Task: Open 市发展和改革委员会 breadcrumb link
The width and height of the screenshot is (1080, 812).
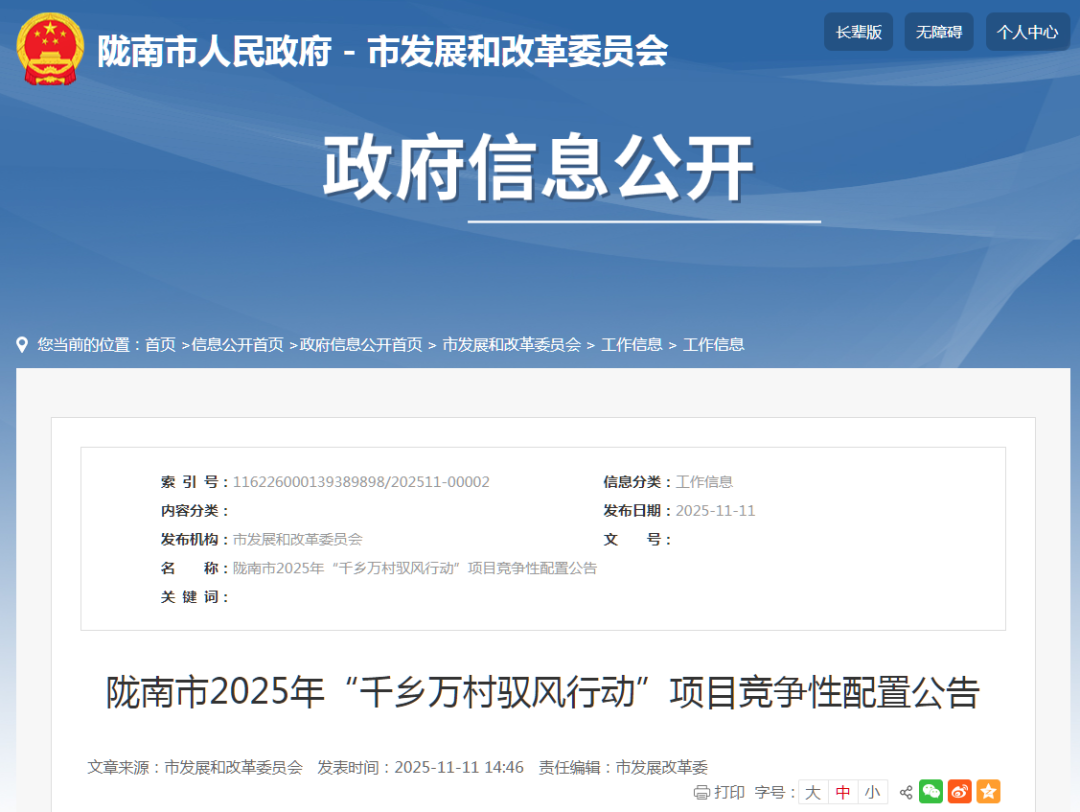Action: point(511,345)
